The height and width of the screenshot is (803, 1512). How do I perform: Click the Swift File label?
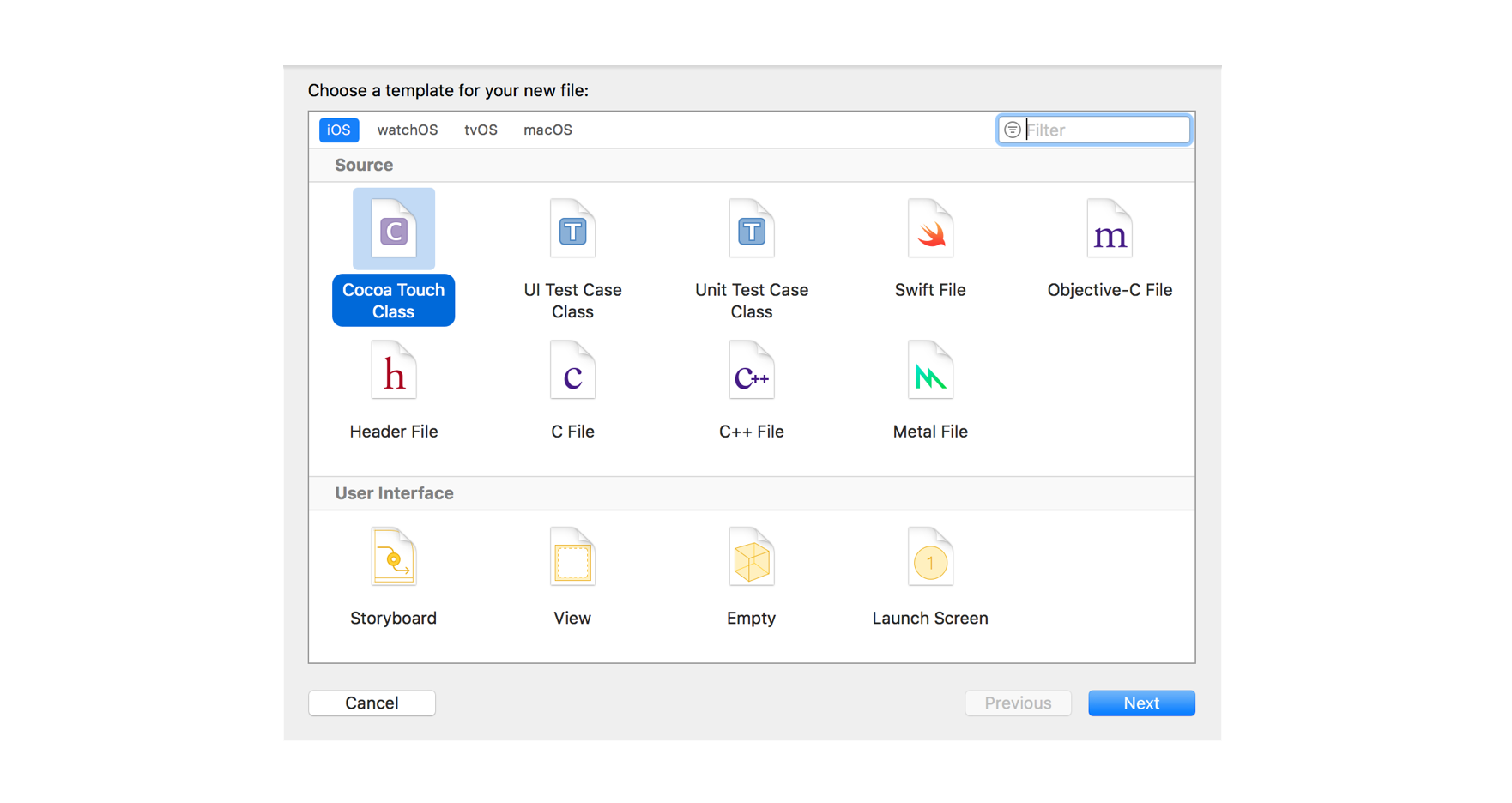pos(930,290)
